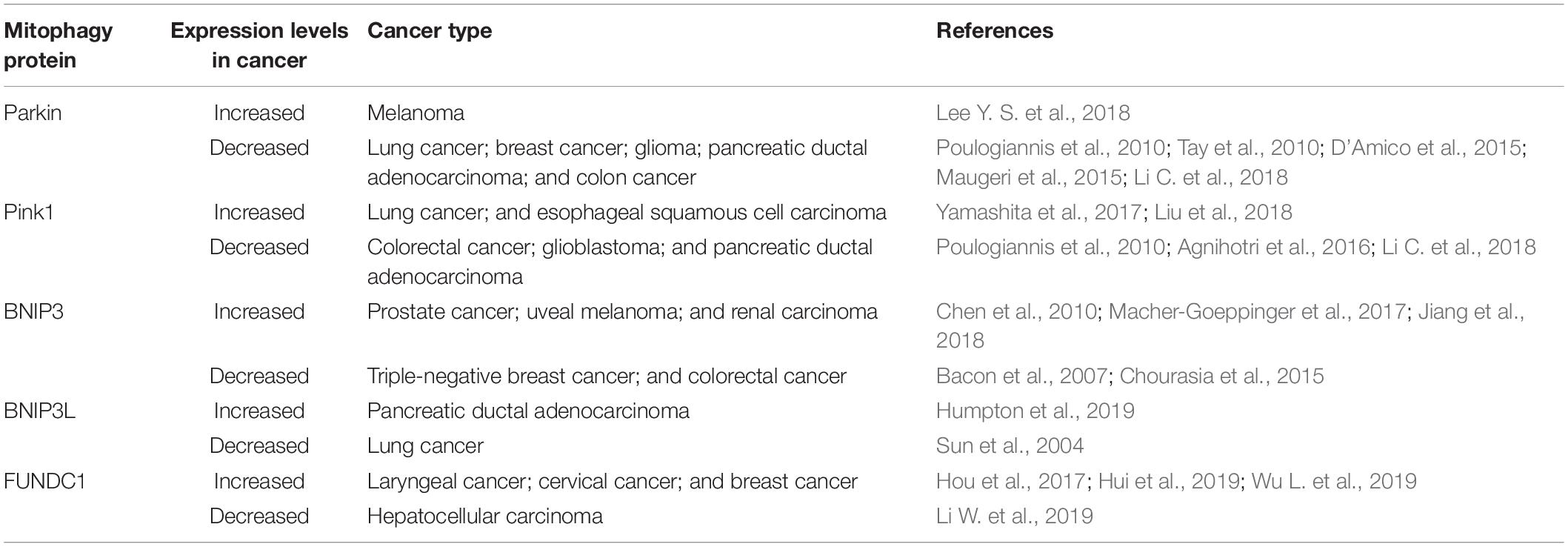The image size is (1568, 547).
Task: Open the D'Amico et al., 2015 citation
Action: [x=1426, y=147]
